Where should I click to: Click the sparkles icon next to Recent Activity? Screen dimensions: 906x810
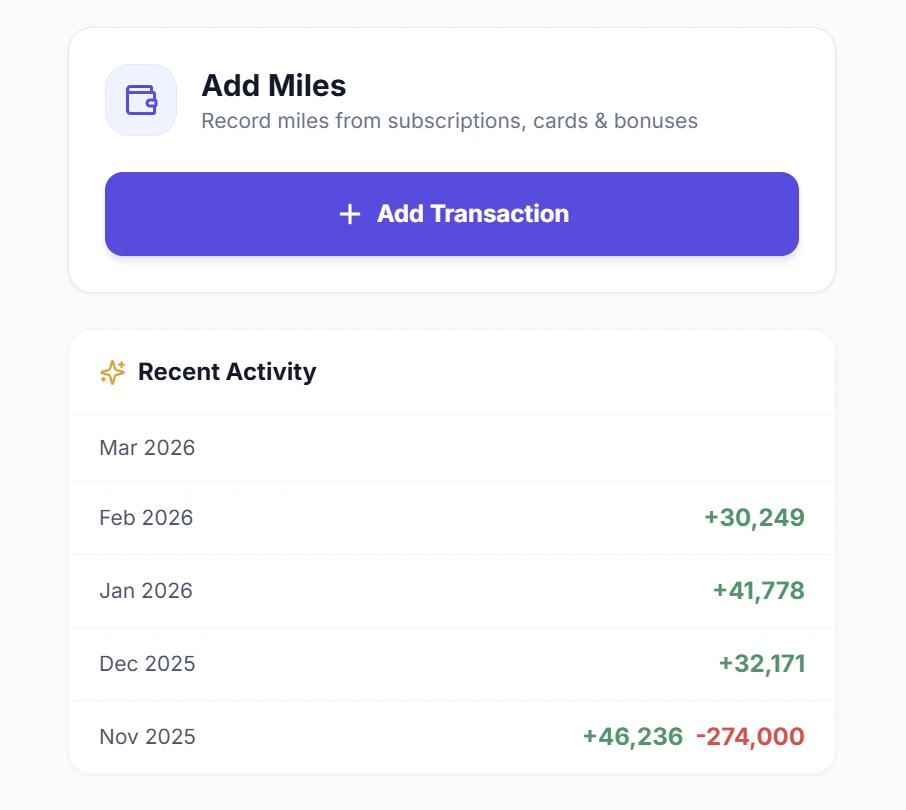[x=112, y=371]
